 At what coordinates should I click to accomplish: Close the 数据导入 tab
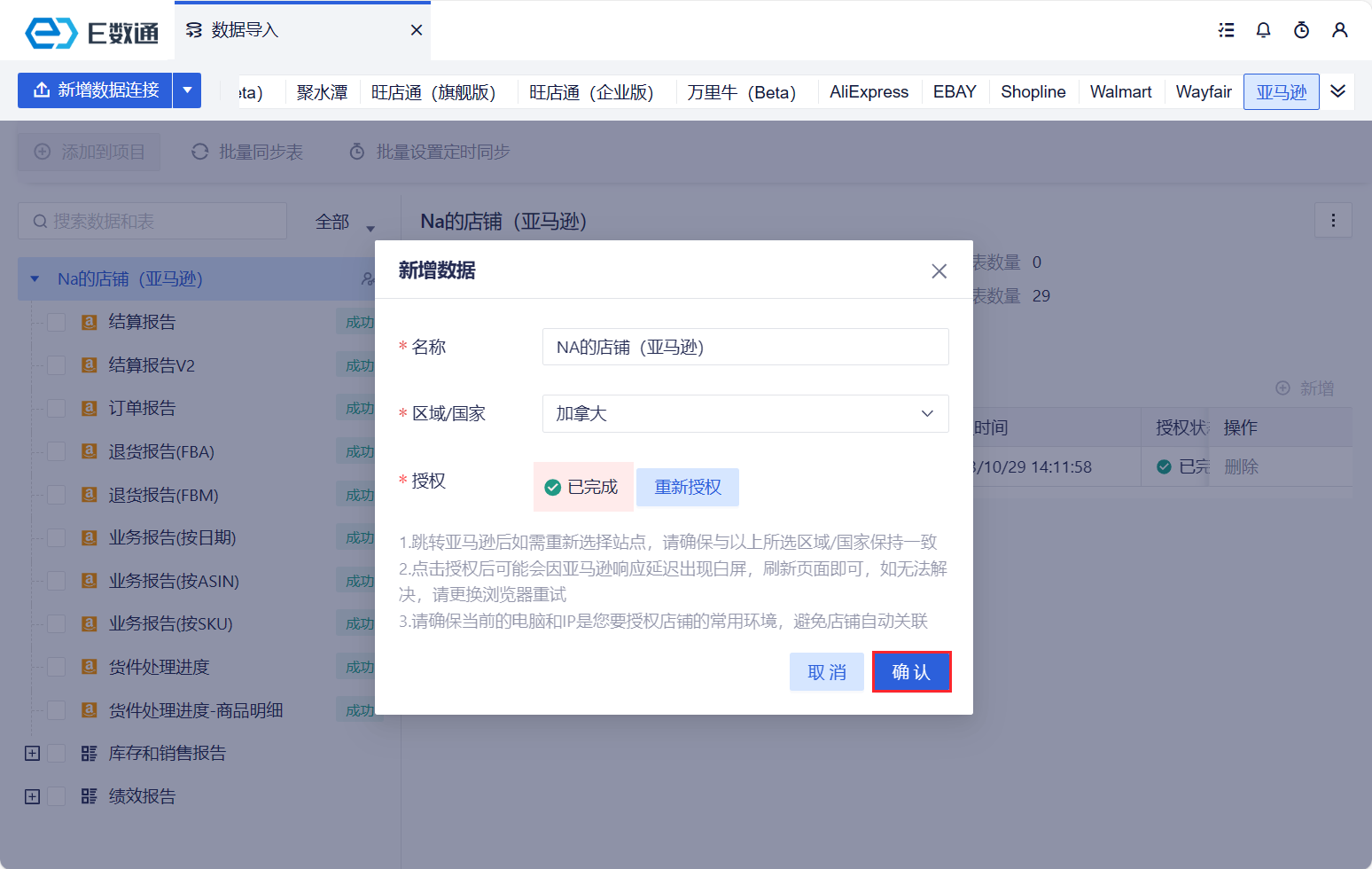[x=417, y=30]
